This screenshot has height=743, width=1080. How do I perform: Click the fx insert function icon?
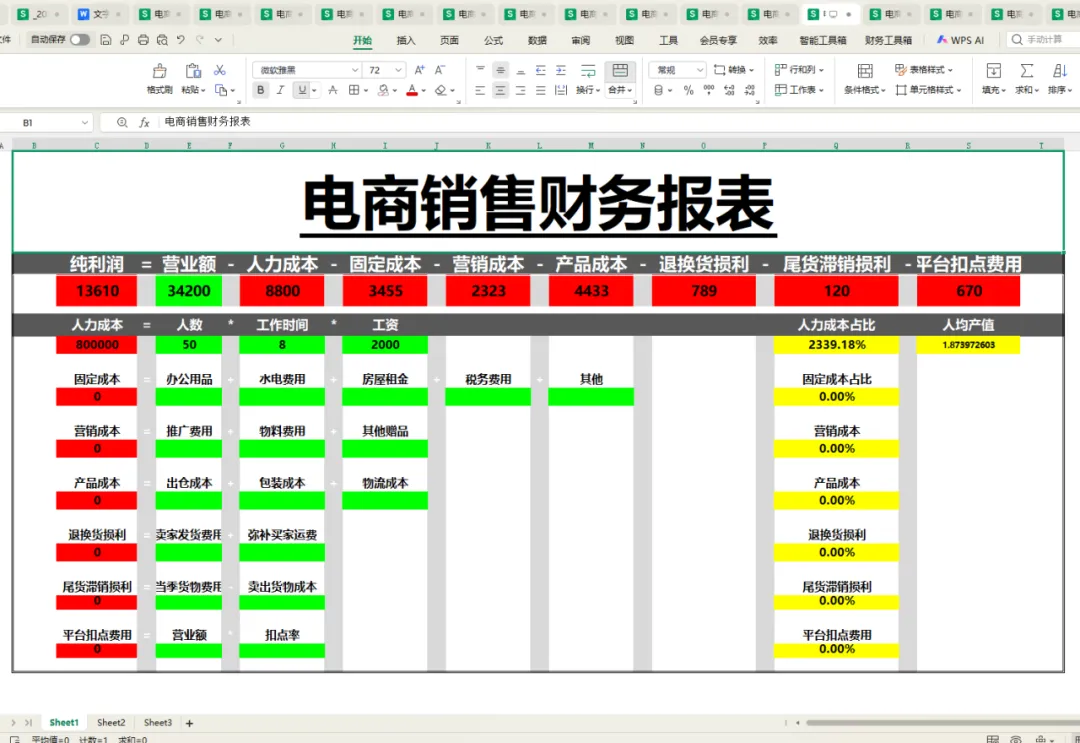coord(144,123)
